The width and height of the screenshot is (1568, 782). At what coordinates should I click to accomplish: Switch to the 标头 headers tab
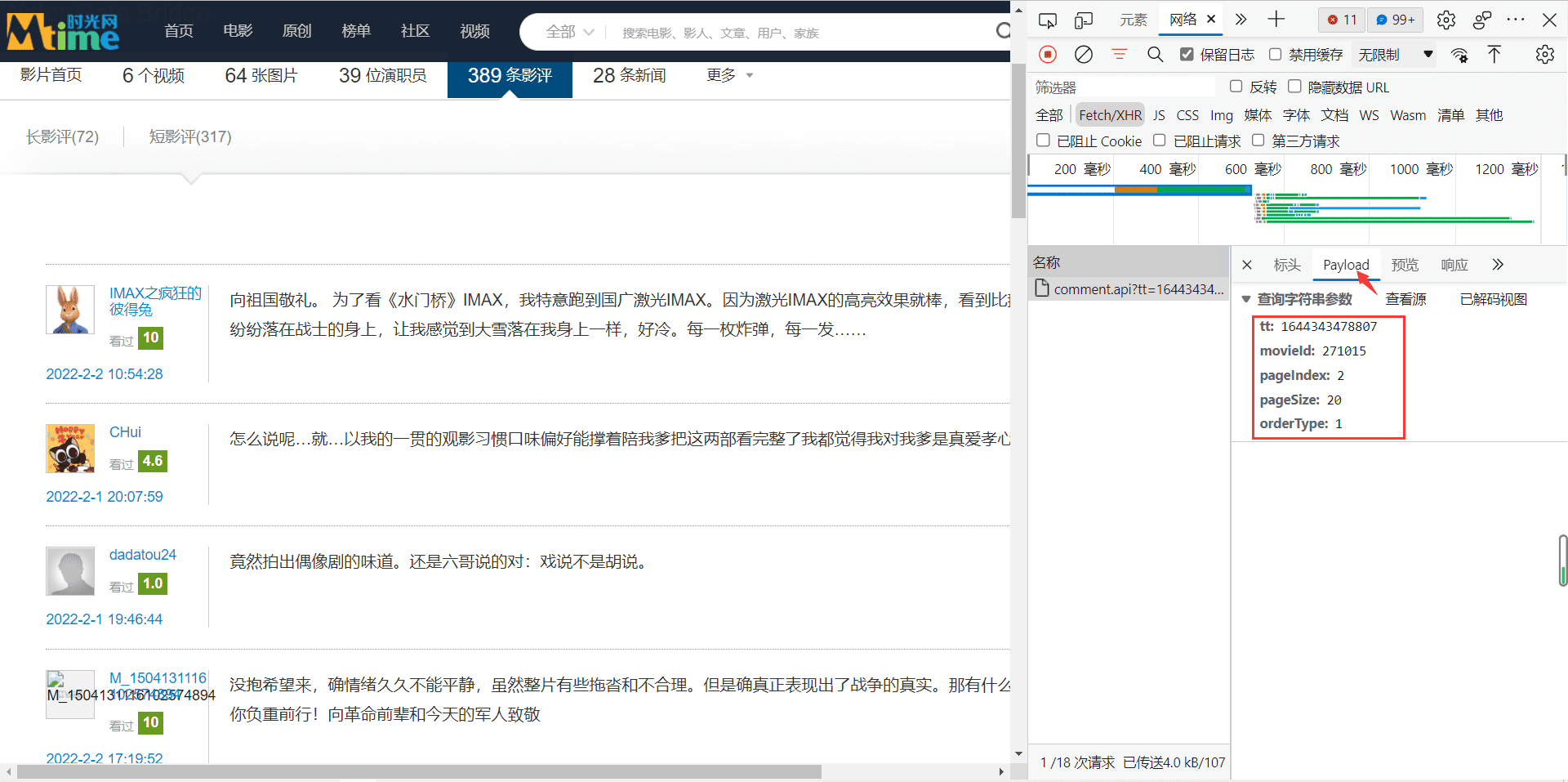[x=1287, y=265]
